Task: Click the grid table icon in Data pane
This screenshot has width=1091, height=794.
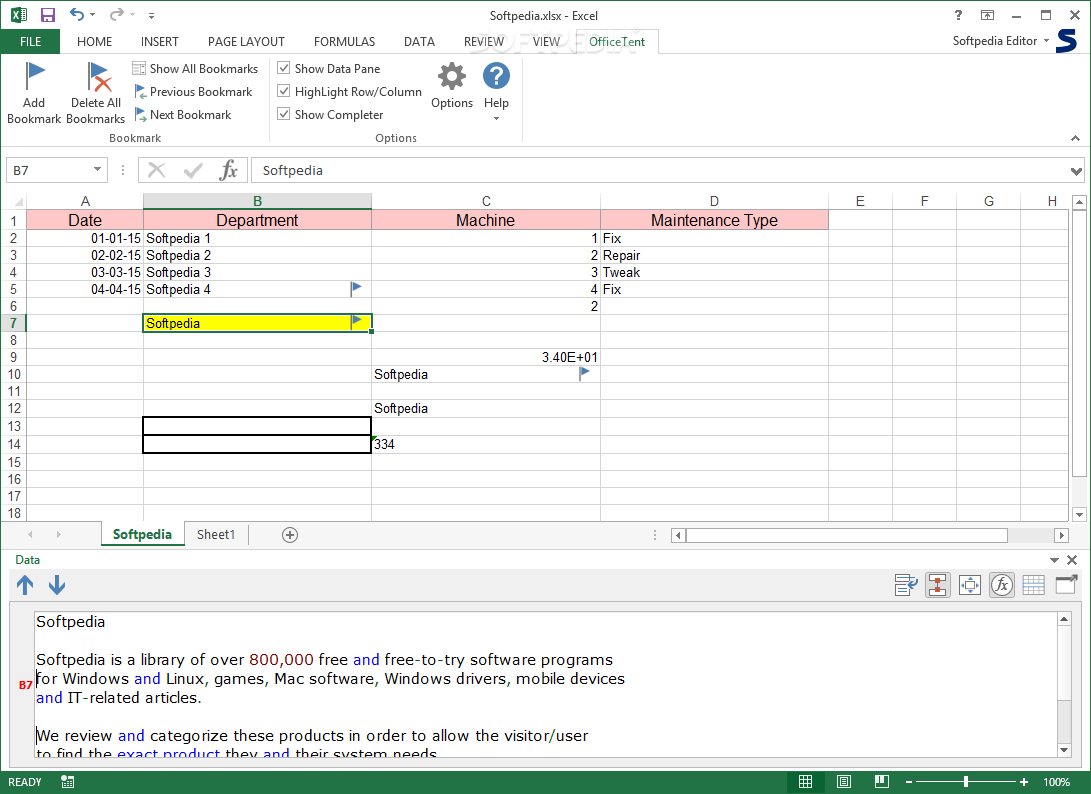Action: (x=1033, y=585)
